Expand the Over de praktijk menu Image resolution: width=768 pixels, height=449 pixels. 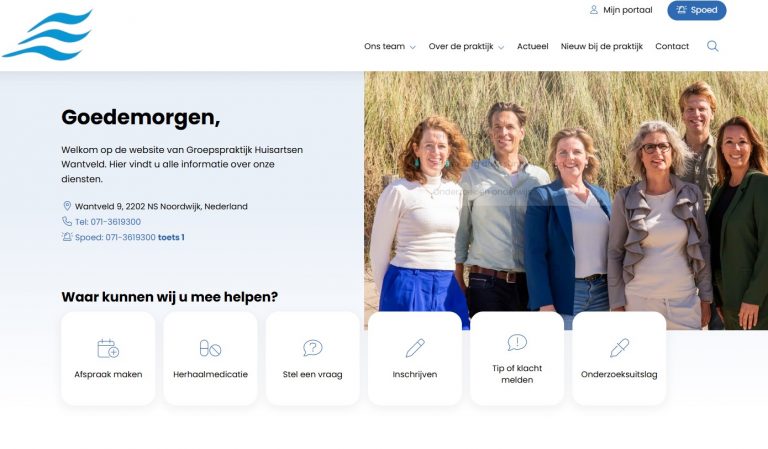point(466,46)
